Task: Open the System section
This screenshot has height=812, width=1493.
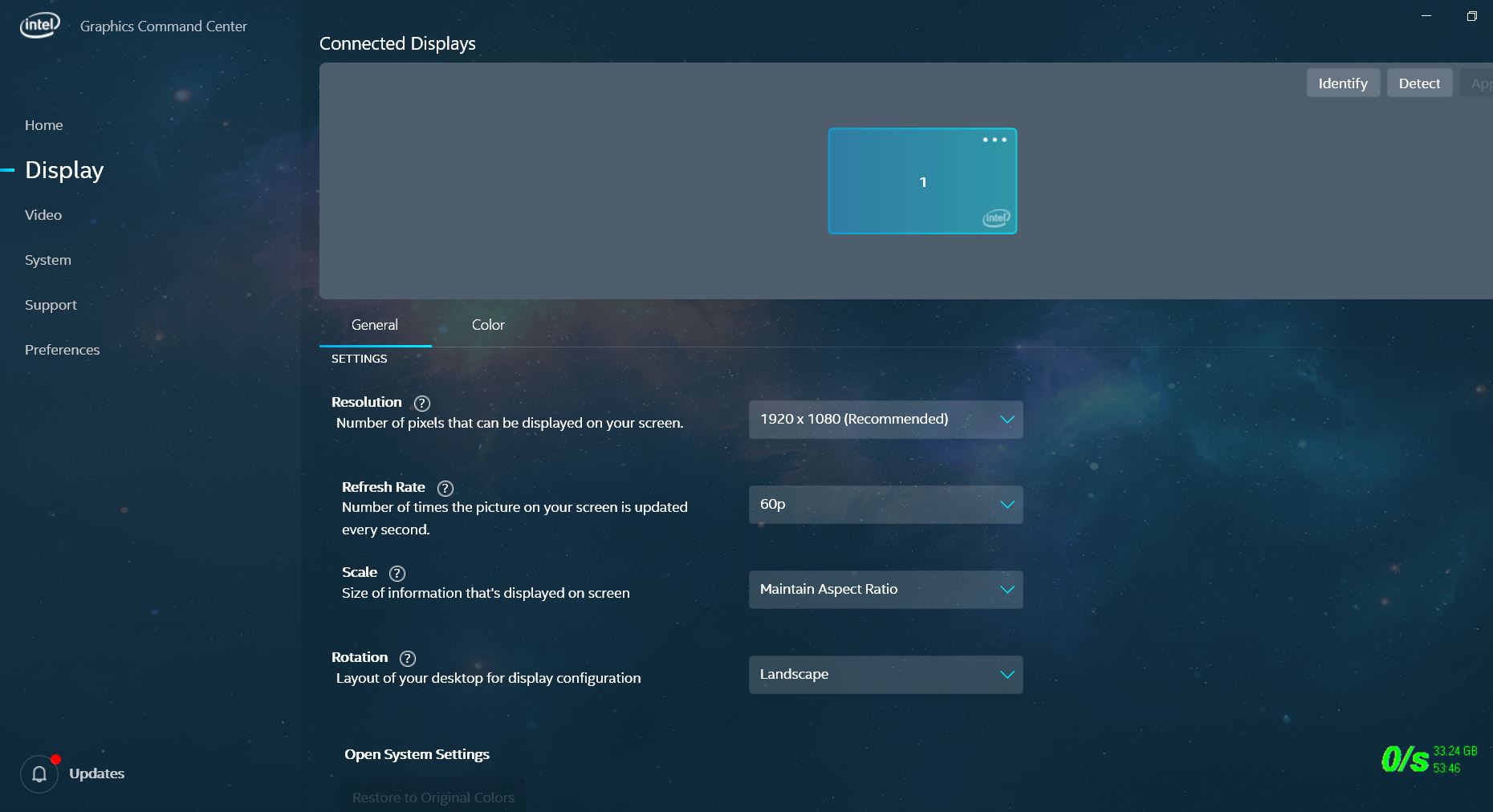Action: tap(48, 260)
